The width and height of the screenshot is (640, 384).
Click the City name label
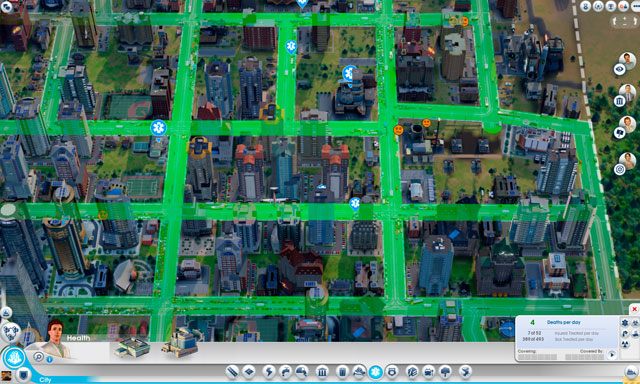coord(45,380)
